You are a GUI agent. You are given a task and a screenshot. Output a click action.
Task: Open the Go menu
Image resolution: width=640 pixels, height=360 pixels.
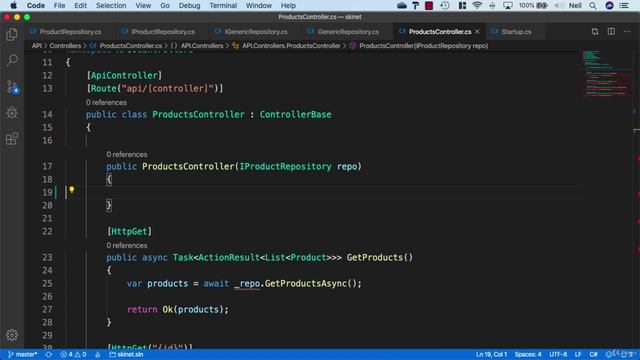(x=165, y=5)
